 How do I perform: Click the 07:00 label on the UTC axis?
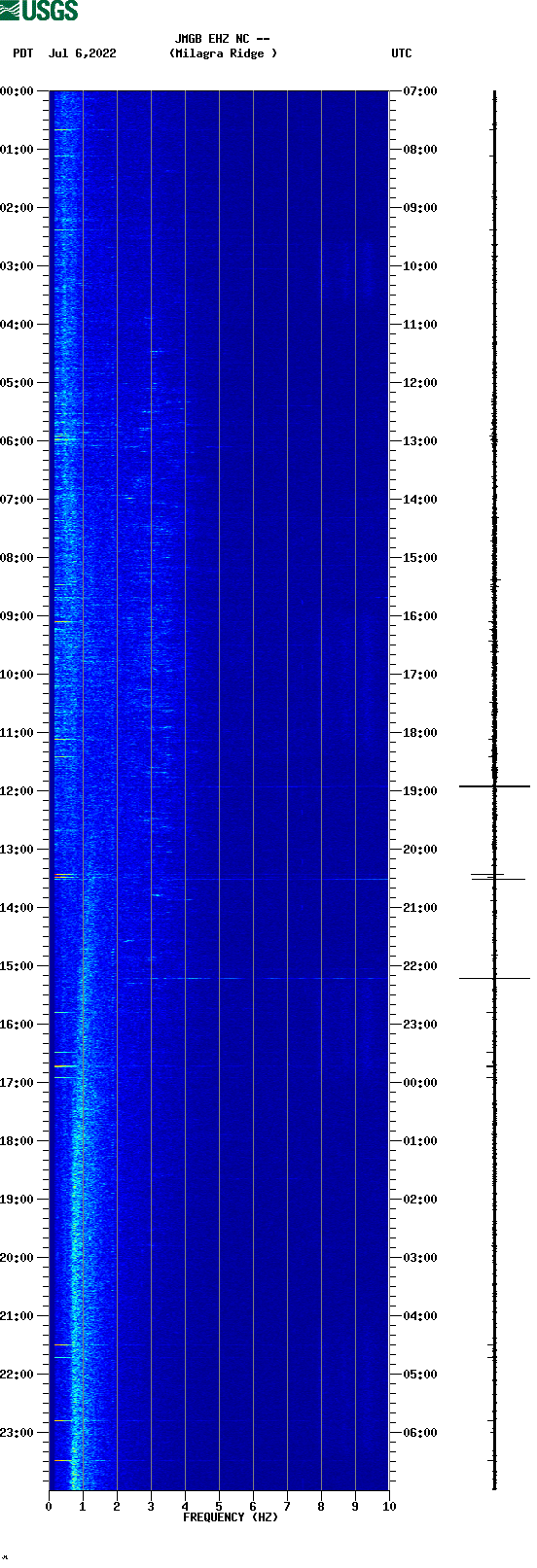point(420,91)
